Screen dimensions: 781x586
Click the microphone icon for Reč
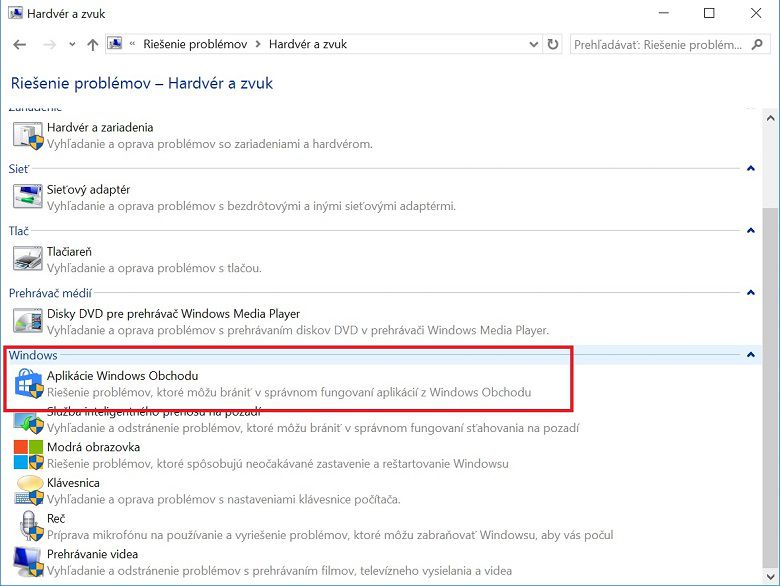[30, 526]
